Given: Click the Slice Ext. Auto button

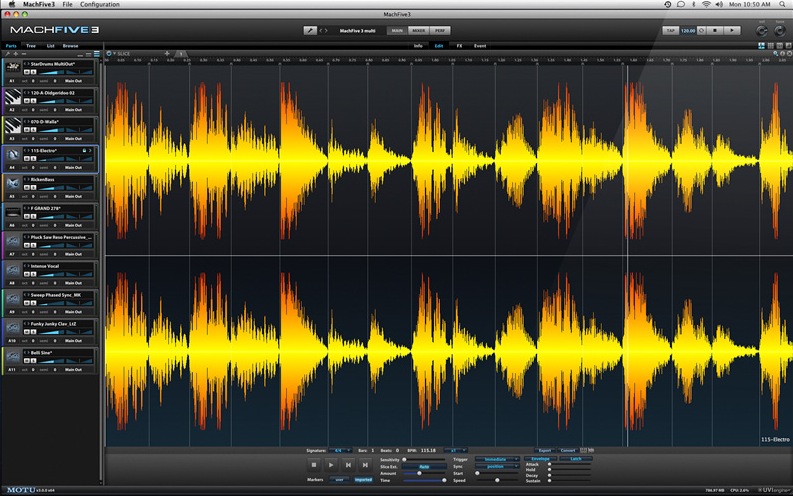Looking at the screenshot, I should pos(424,467).
